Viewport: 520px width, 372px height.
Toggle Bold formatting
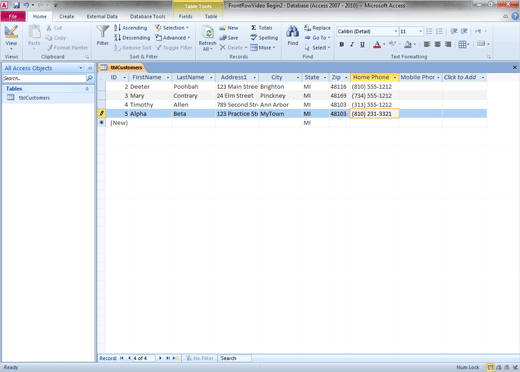click(342, 44)
